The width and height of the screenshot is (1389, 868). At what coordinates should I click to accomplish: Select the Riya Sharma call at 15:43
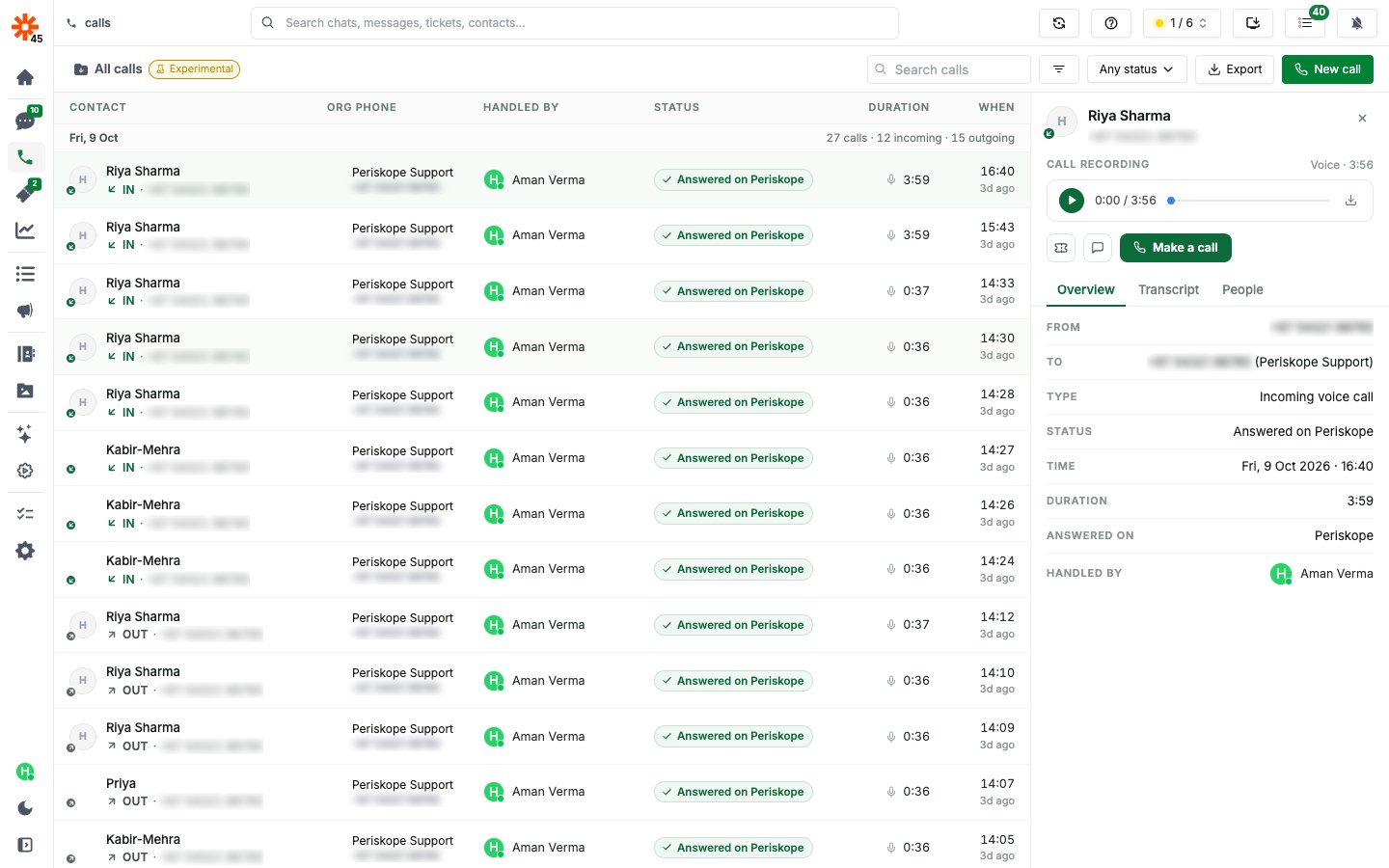pos(542,235)
